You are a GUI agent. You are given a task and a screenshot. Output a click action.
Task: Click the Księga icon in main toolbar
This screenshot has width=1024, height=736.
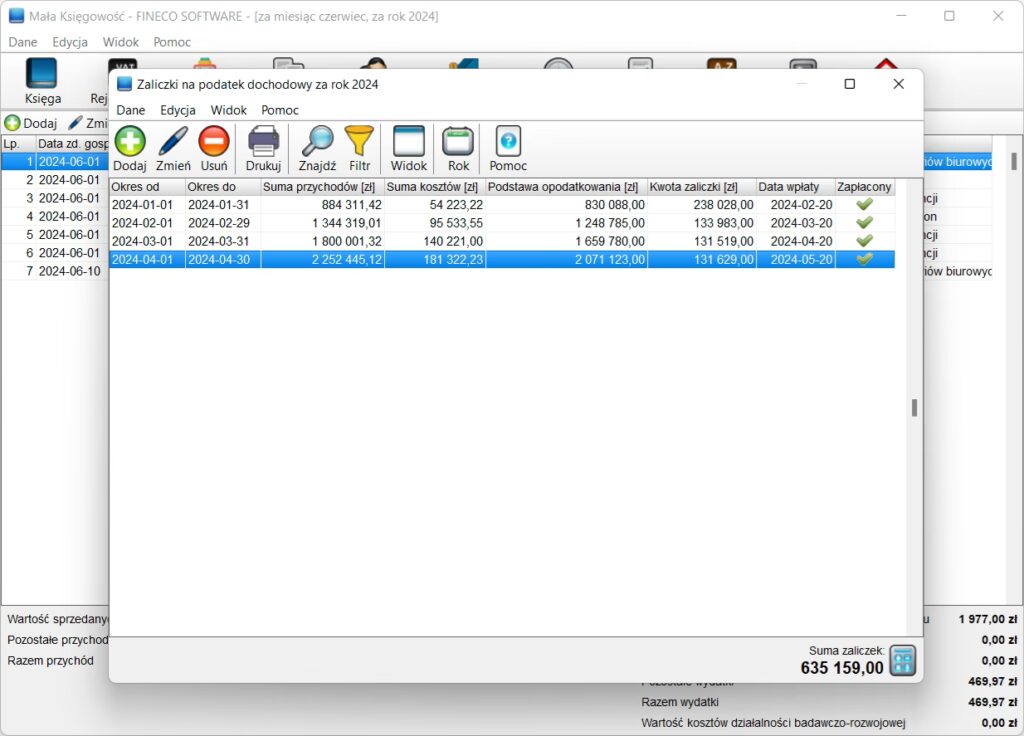(x=43, y=80)
